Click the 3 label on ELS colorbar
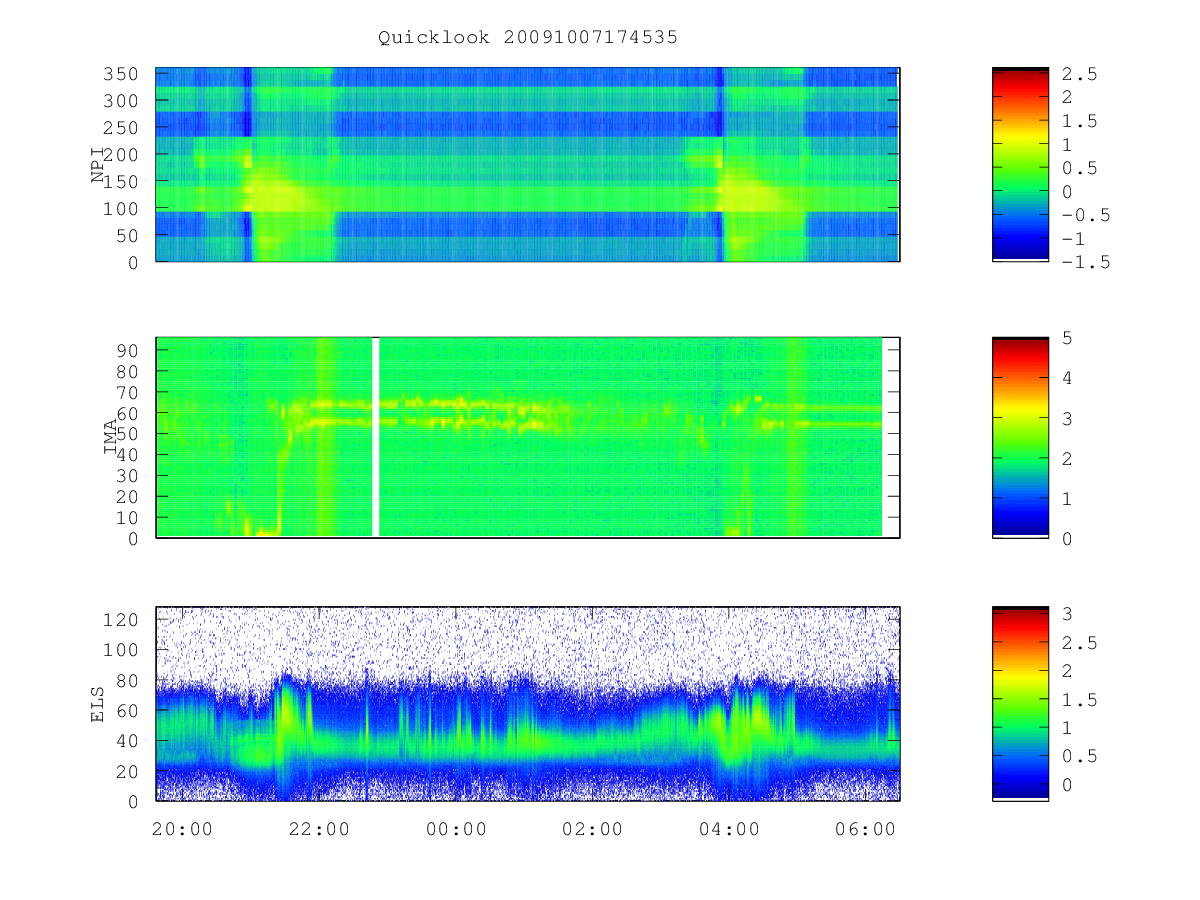 pyautogui.click(x=1068, y=613)
